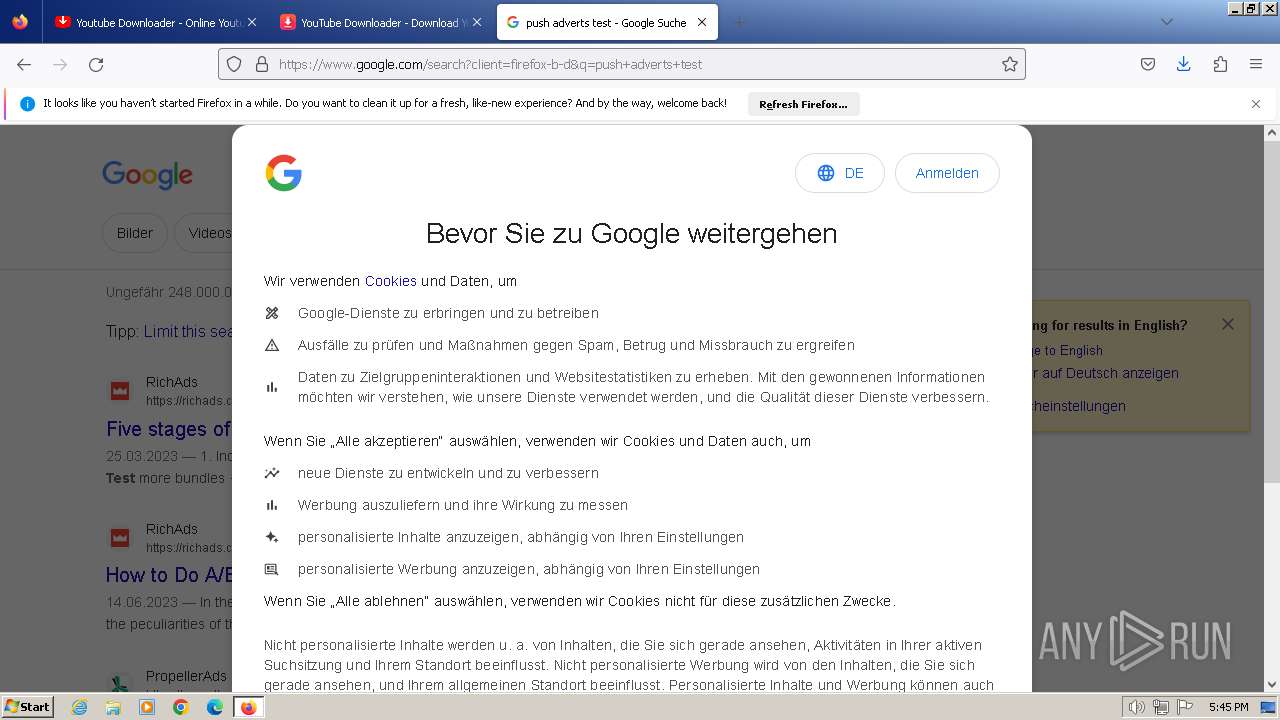Open the Action Center flag icon
This screenshot has width=1280, height=720.
tap(1184, 707)
